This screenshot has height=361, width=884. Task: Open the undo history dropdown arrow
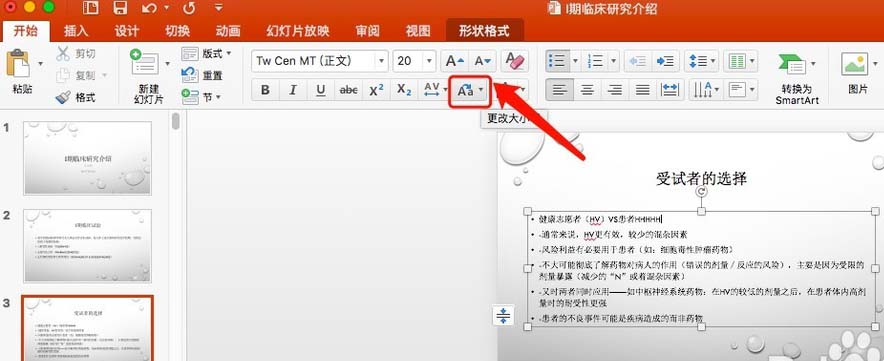click(x=166, y=8)
